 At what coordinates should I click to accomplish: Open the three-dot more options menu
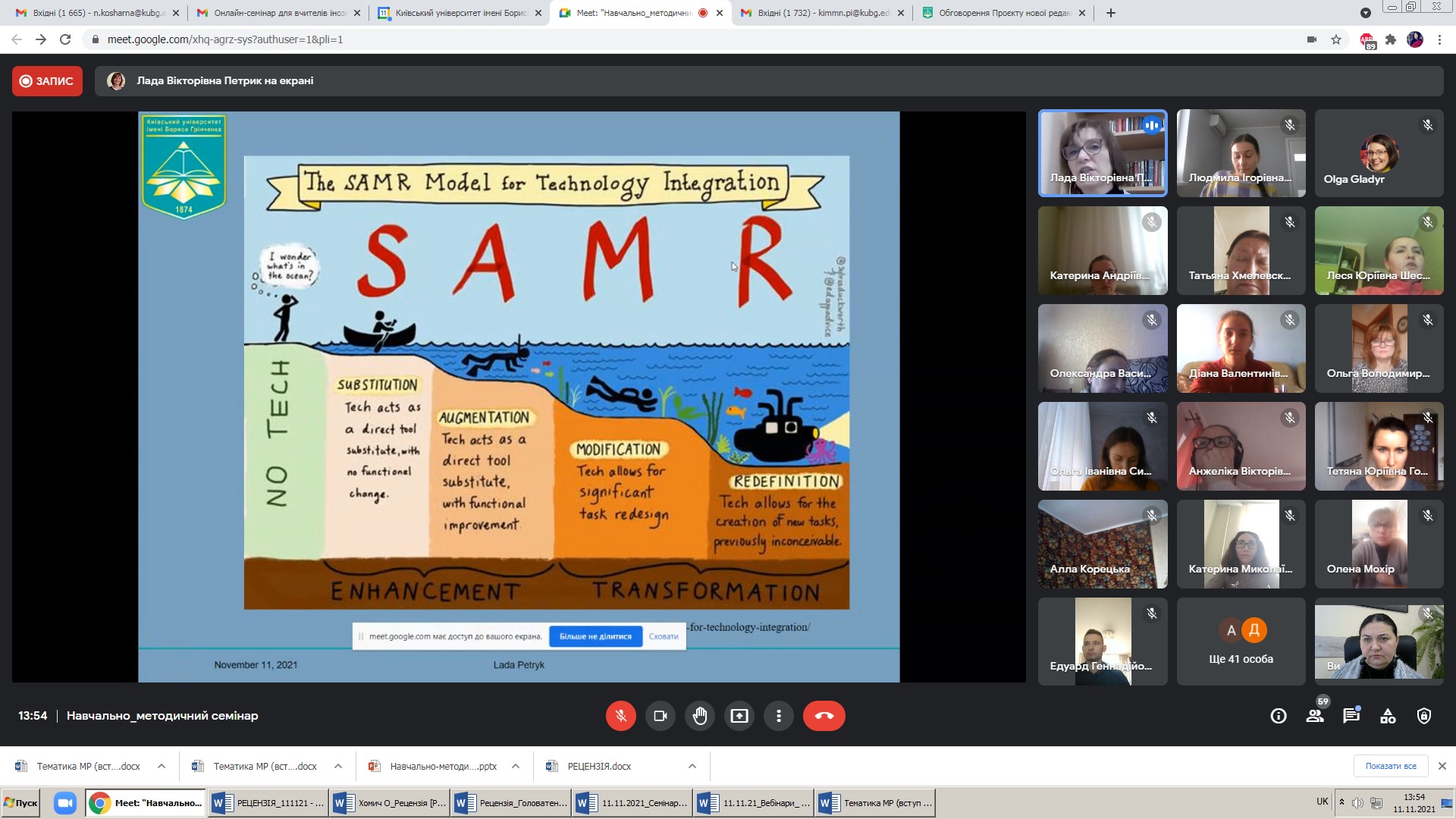click(x=779, y=716)
